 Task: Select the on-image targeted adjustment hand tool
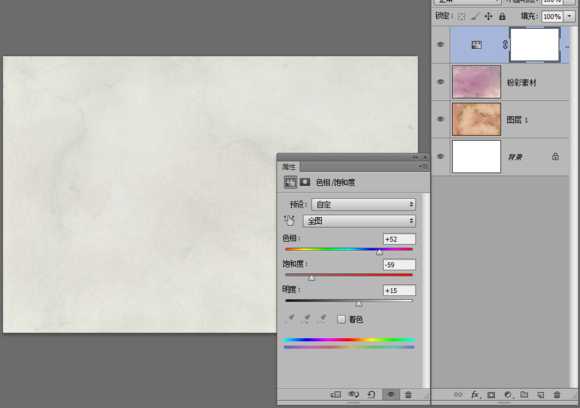289,220
